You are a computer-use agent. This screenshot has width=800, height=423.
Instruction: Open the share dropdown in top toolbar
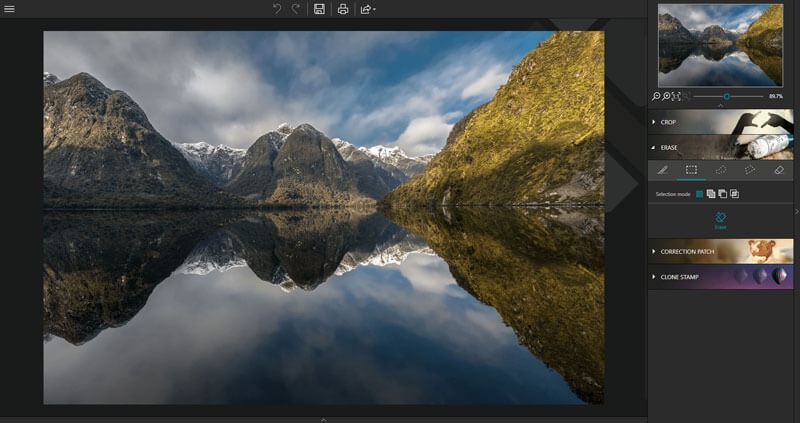tap(368, 9)
